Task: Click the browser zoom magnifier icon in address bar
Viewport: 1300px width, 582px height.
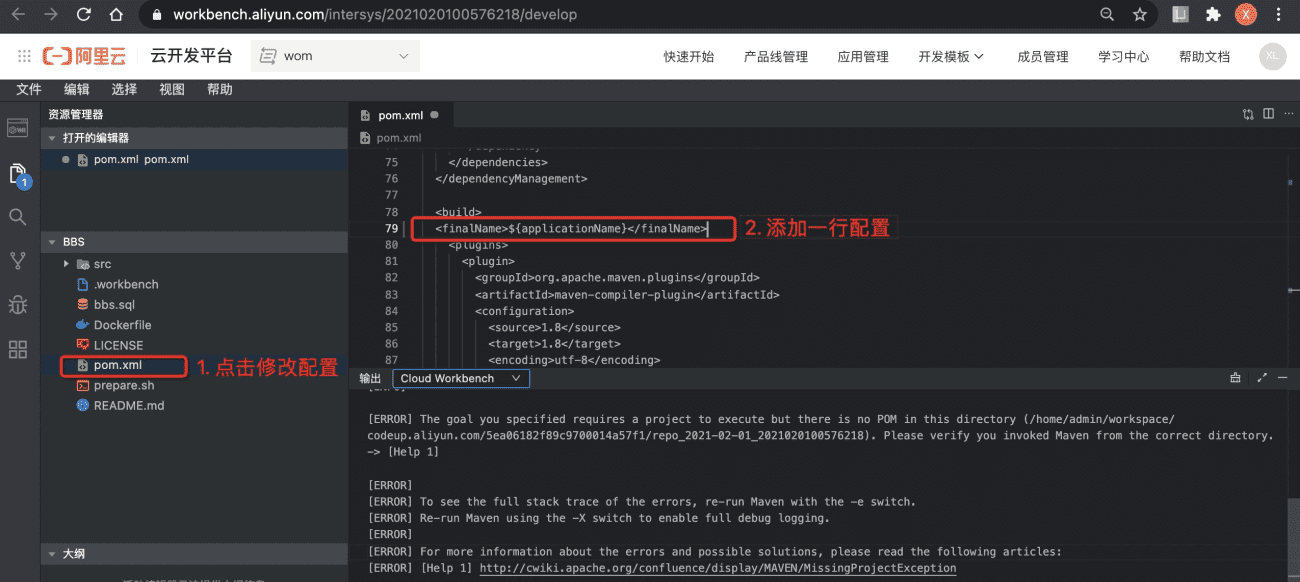Action: click(x=1107, y=15)
